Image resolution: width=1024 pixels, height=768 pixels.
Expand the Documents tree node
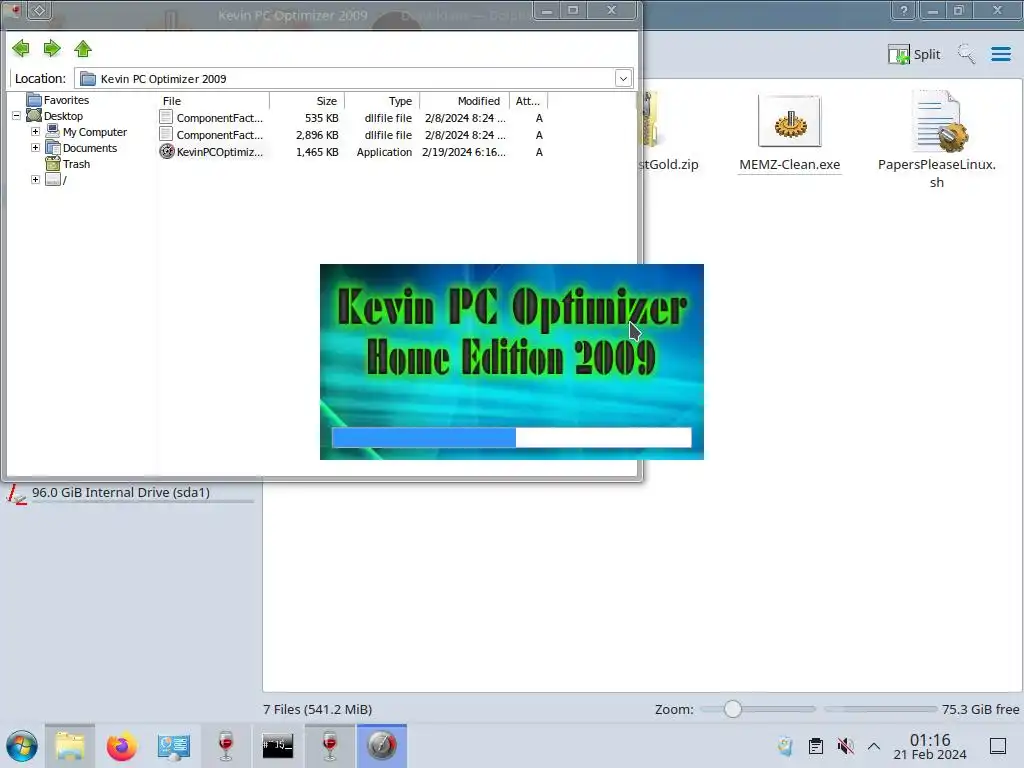point(36,148)
